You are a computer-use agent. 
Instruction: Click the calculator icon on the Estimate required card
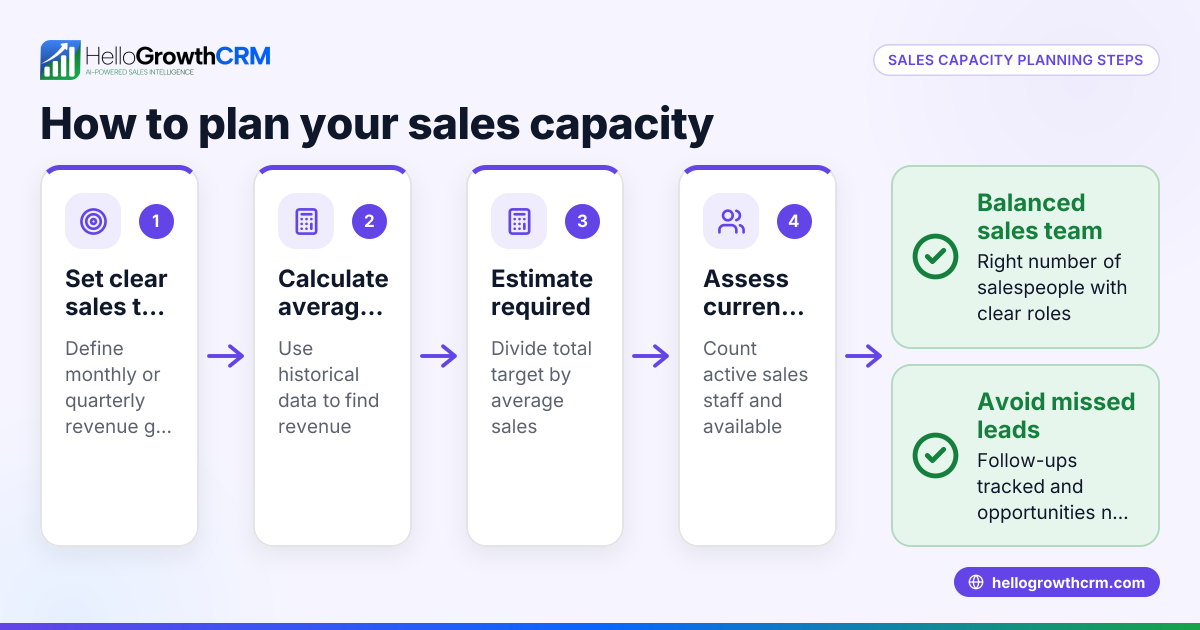[x=519, y=221]
